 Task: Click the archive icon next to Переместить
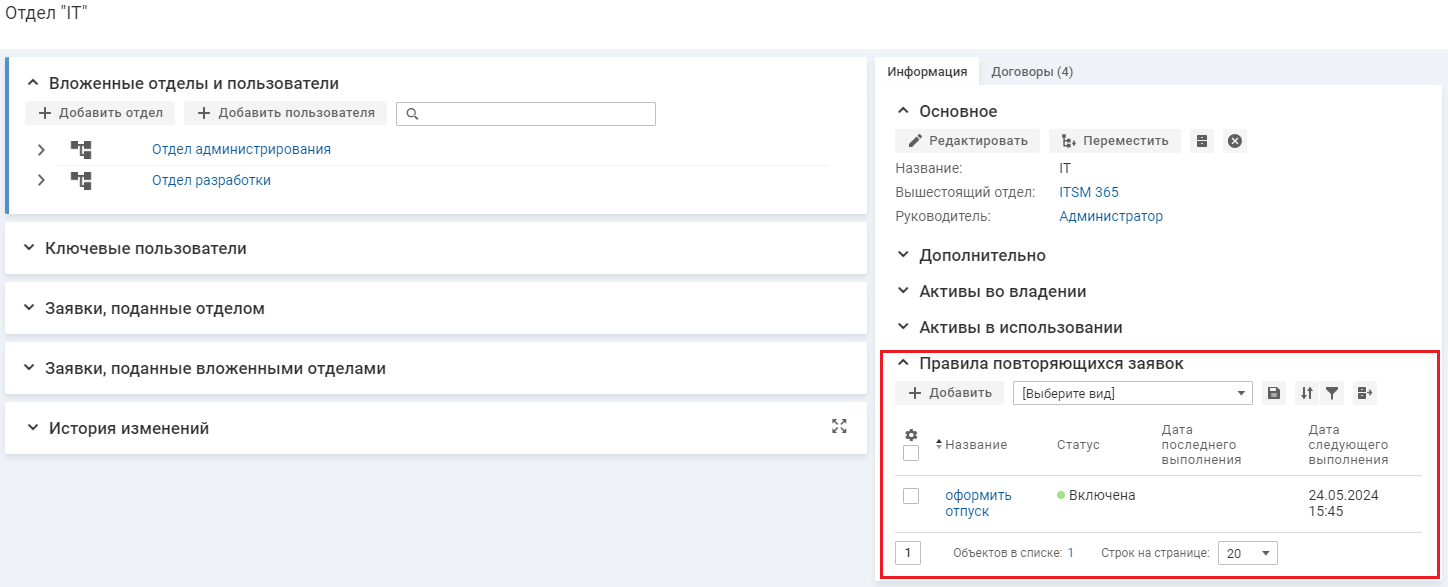coord(1202,141)
